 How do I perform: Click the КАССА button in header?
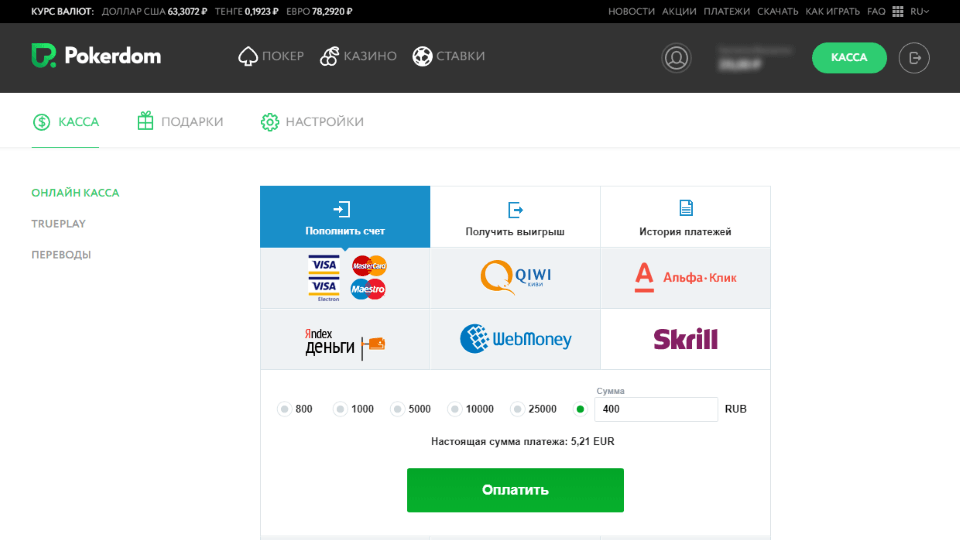coord(849,58)
